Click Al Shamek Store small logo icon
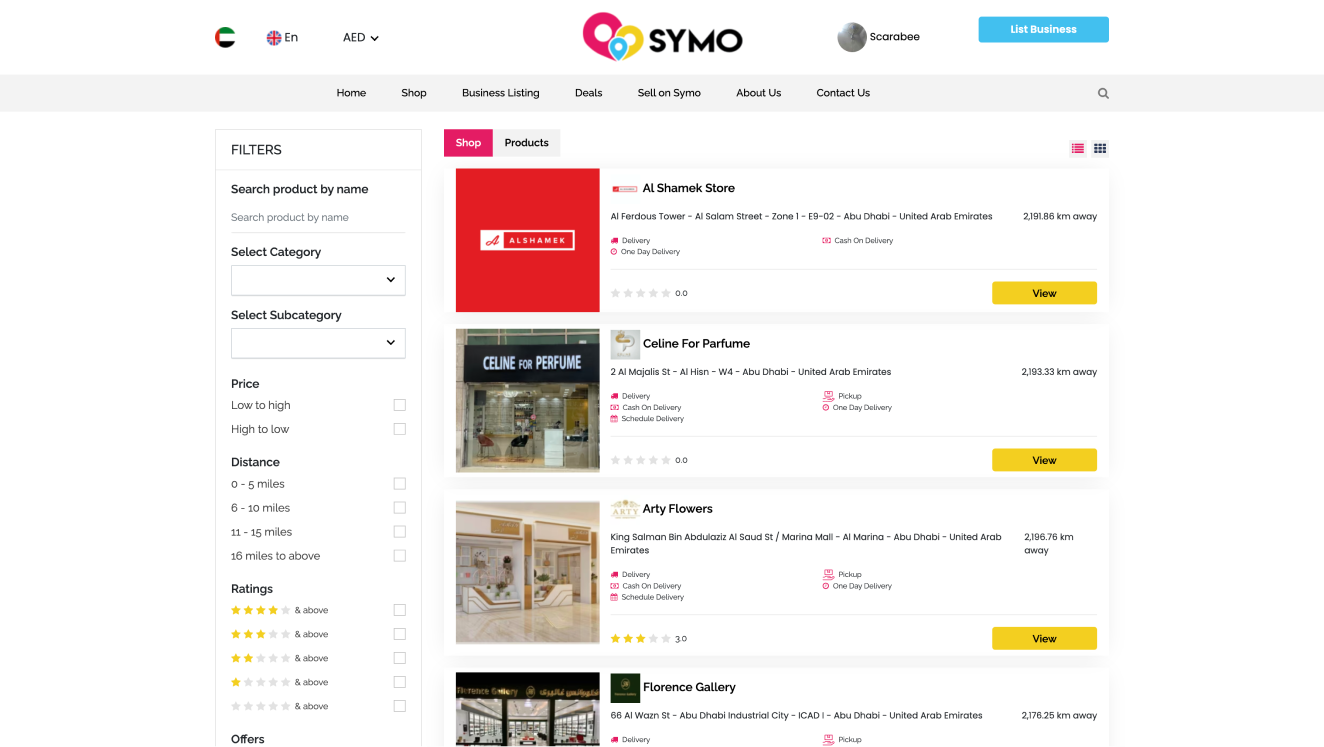Viewport: 1324px width, 747px height. pos(624,188)
